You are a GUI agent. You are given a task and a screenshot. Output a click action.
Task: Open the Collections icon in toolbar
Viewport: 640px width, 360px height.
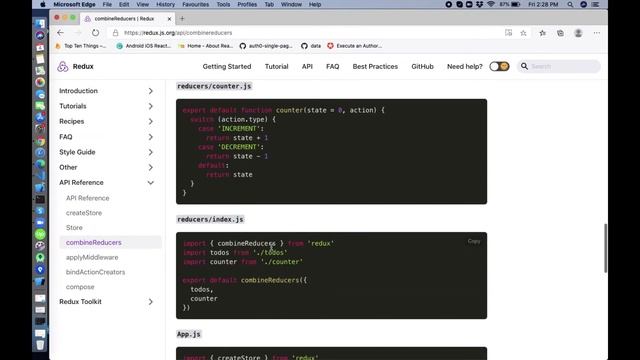[x=560, y=33]
